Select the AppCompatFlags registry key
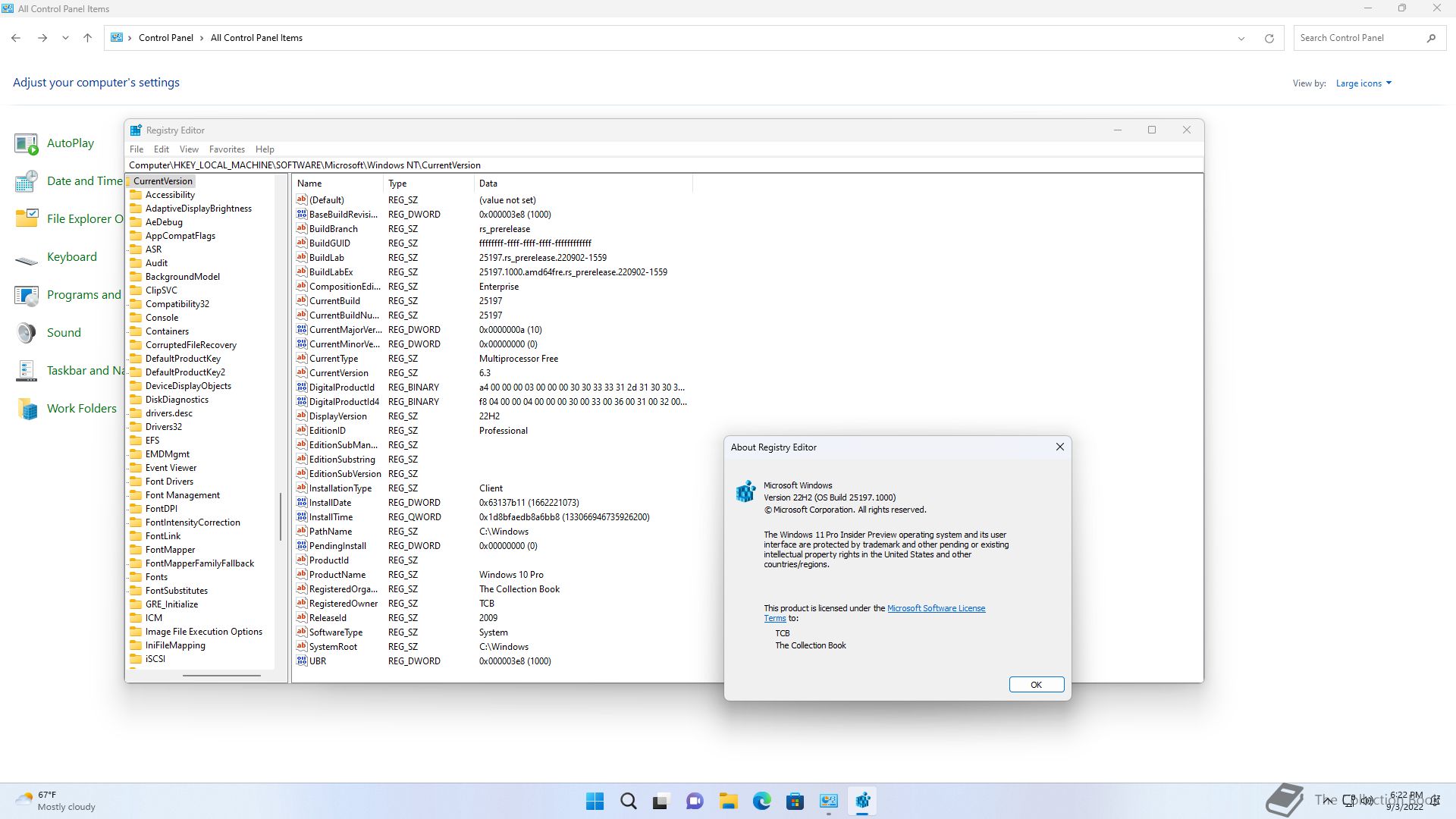 tap(180, 236)
